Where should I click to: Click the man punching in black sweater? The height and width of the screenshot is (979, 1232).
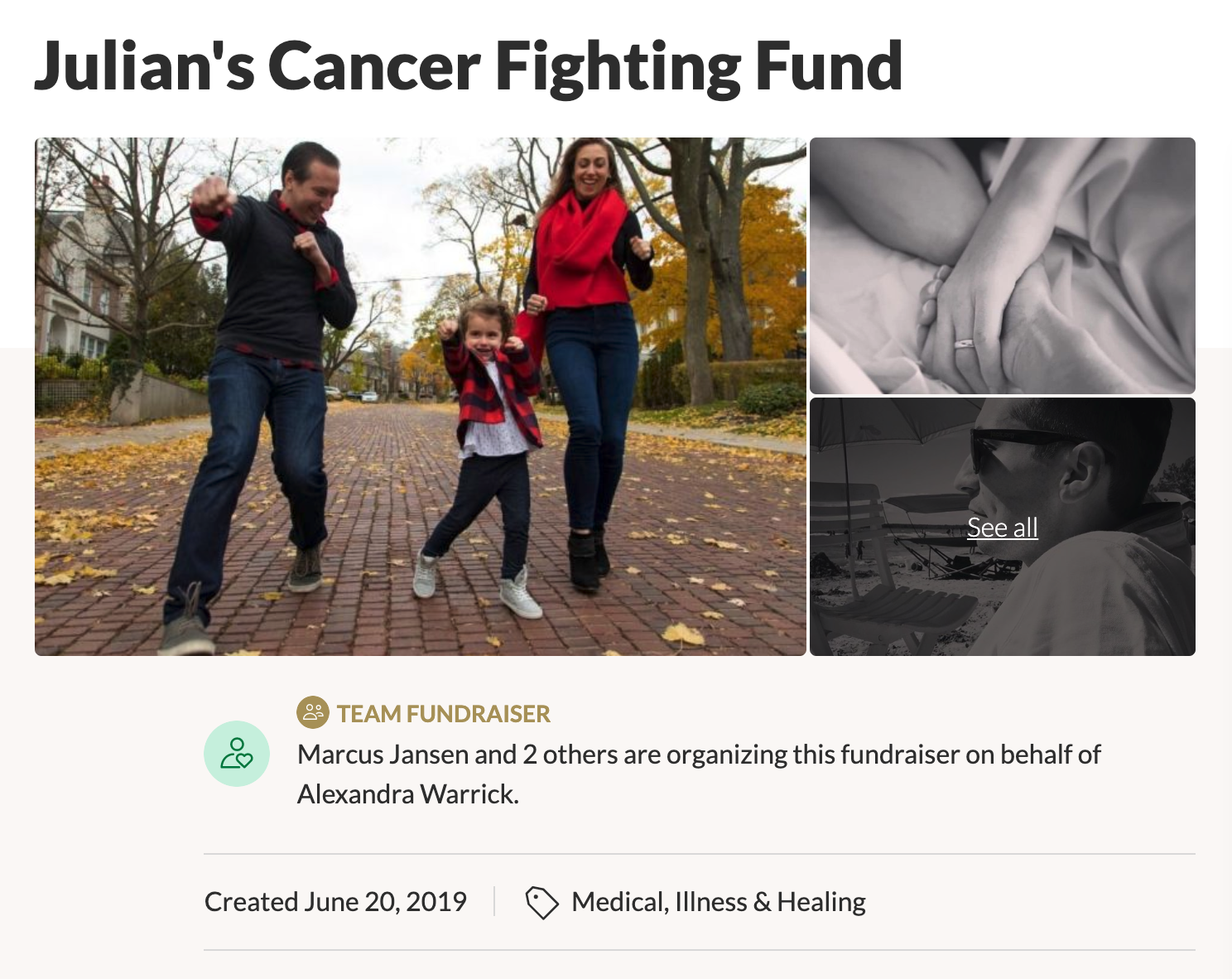point(265,389)
